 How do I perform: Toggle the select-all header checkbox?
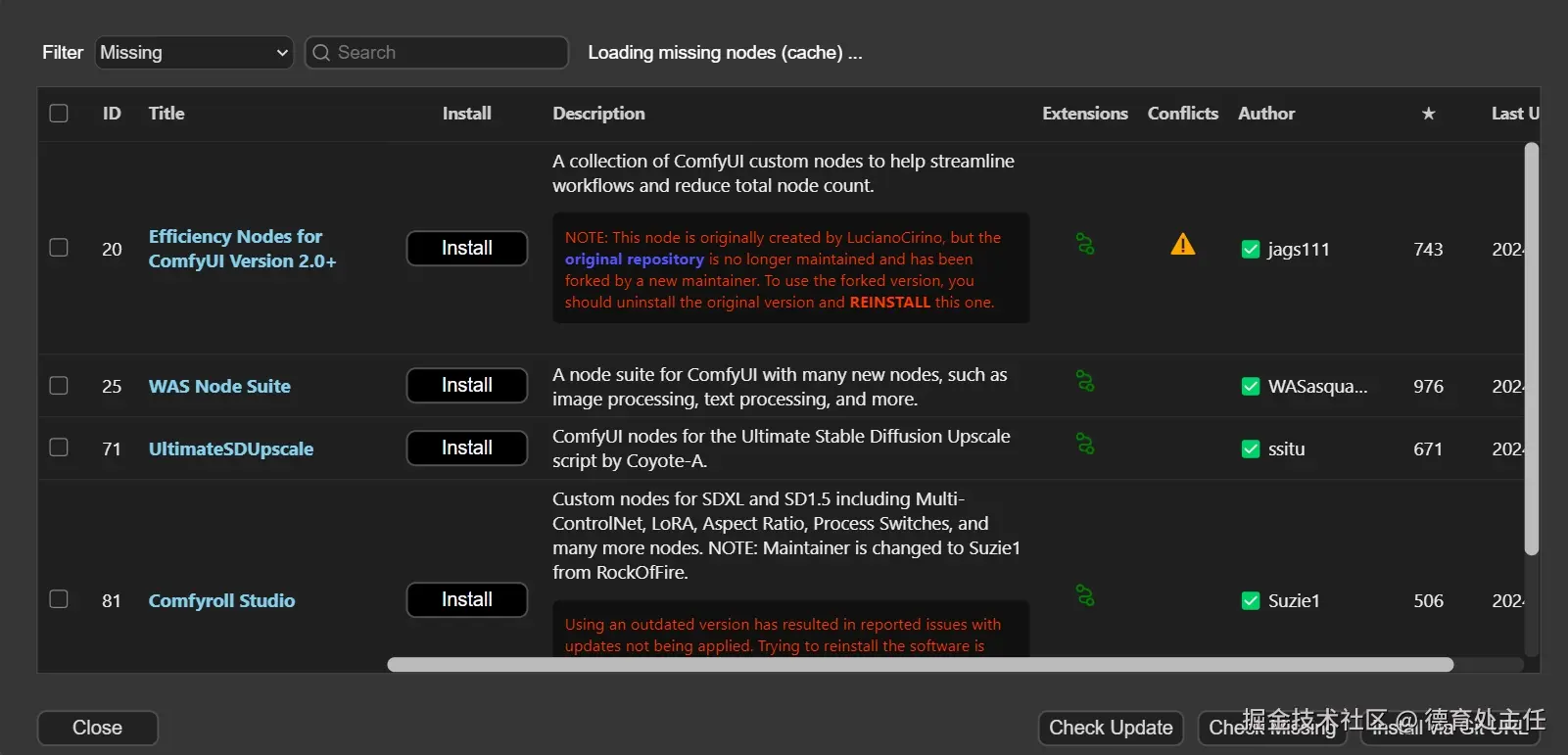59,113
